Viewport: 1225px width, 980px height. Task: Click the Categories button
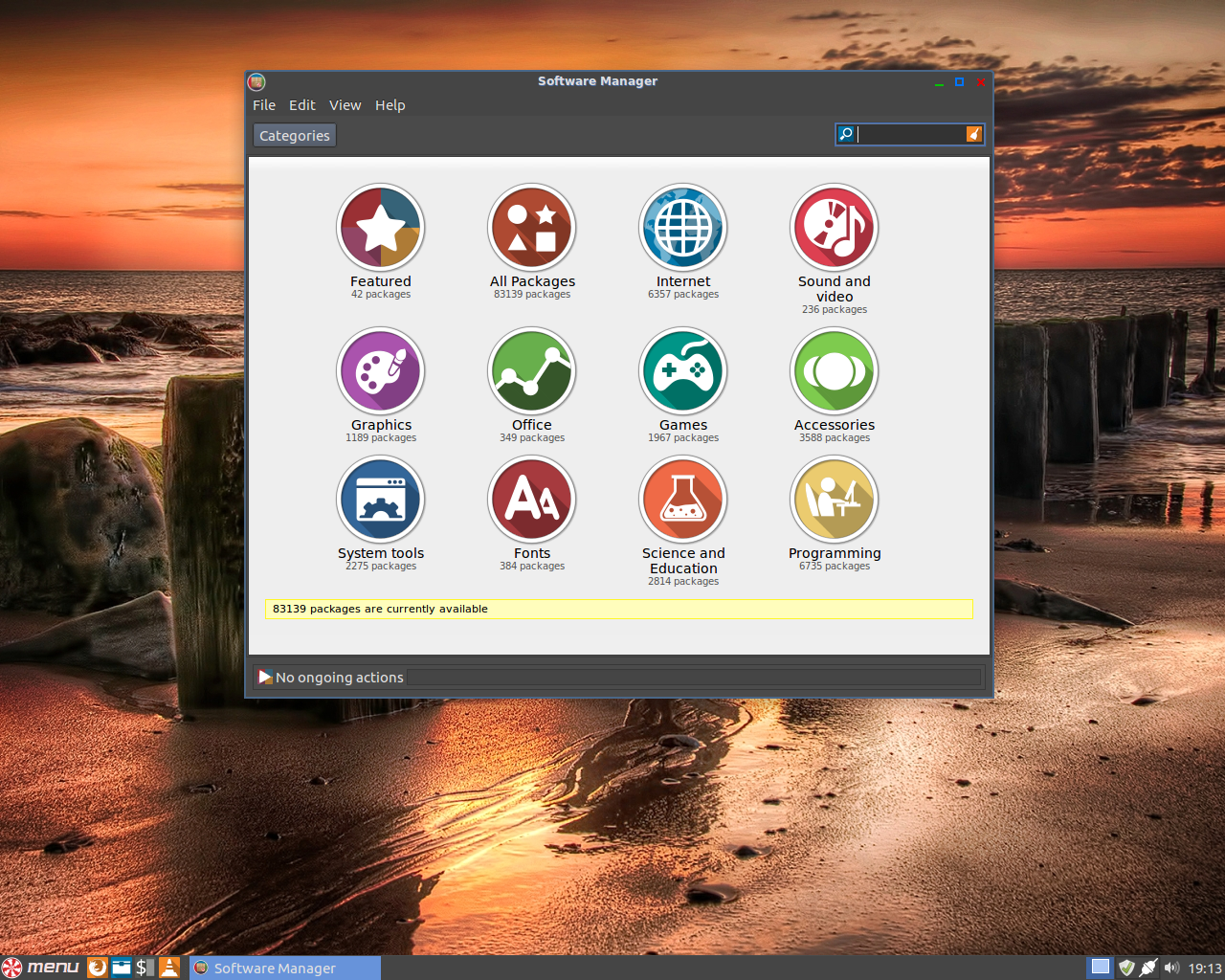point(295,136)
